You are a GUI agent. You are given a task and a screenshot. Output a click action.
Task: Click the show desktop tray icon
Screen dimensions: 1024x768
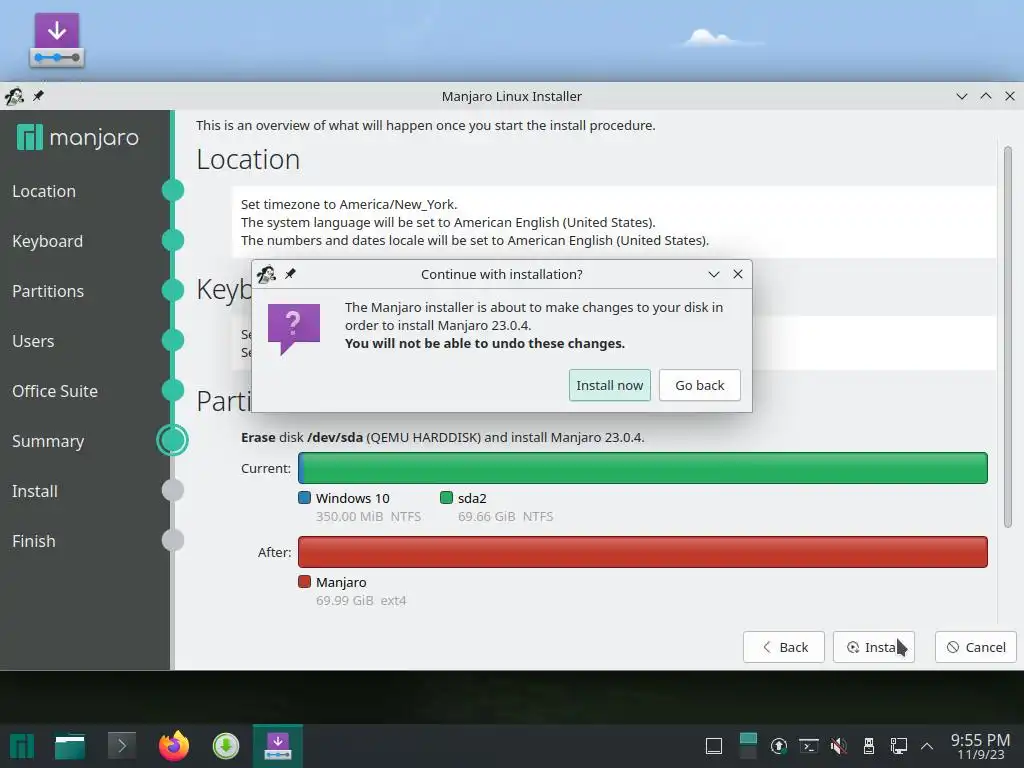point(714,746)
